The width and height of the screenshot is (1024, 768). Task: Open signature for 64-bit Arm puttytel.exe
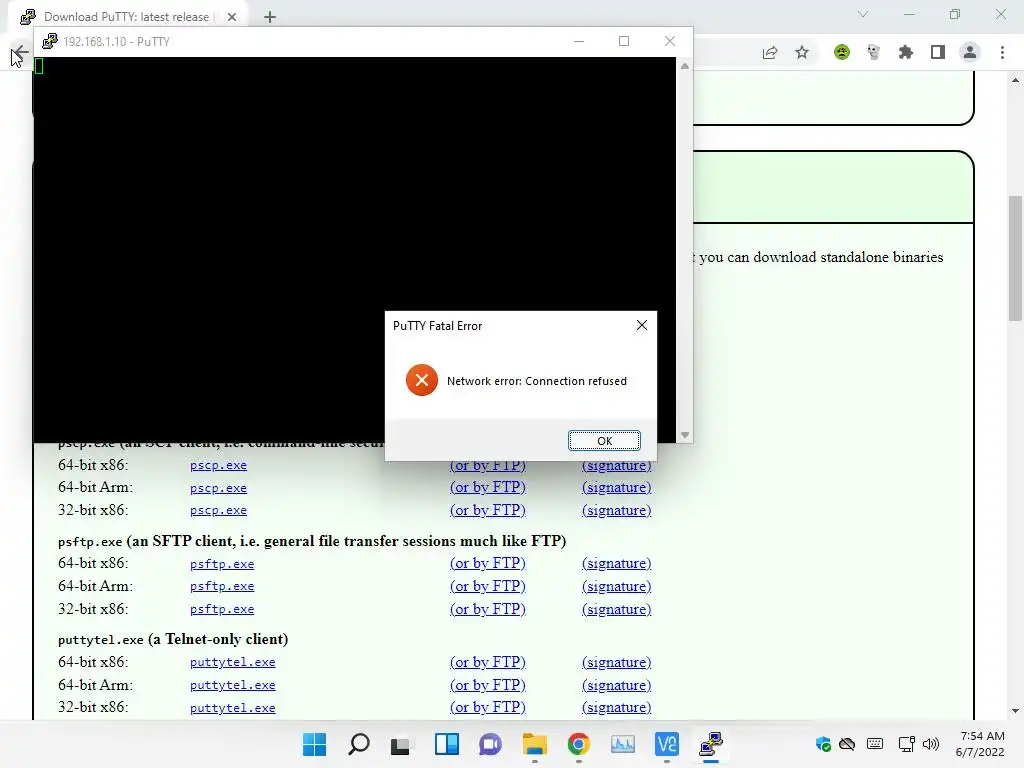616,685
